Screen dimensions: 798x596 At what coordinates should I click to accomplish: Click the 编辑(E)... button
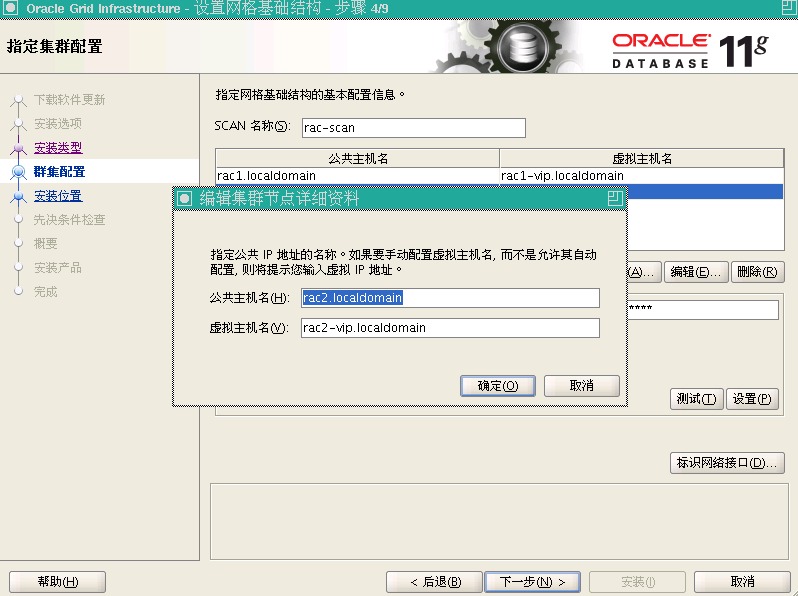click(696, 272)
